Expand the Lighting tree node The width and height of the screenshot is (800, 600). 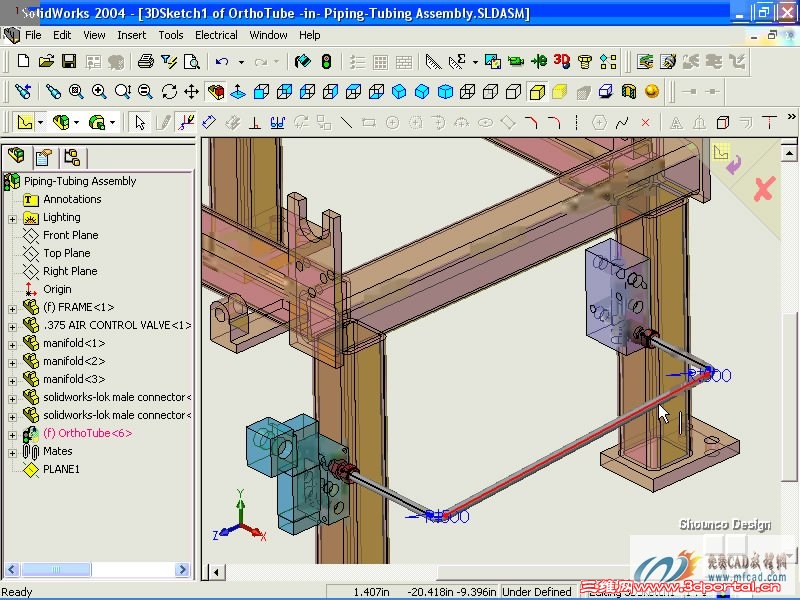[12, 219]
